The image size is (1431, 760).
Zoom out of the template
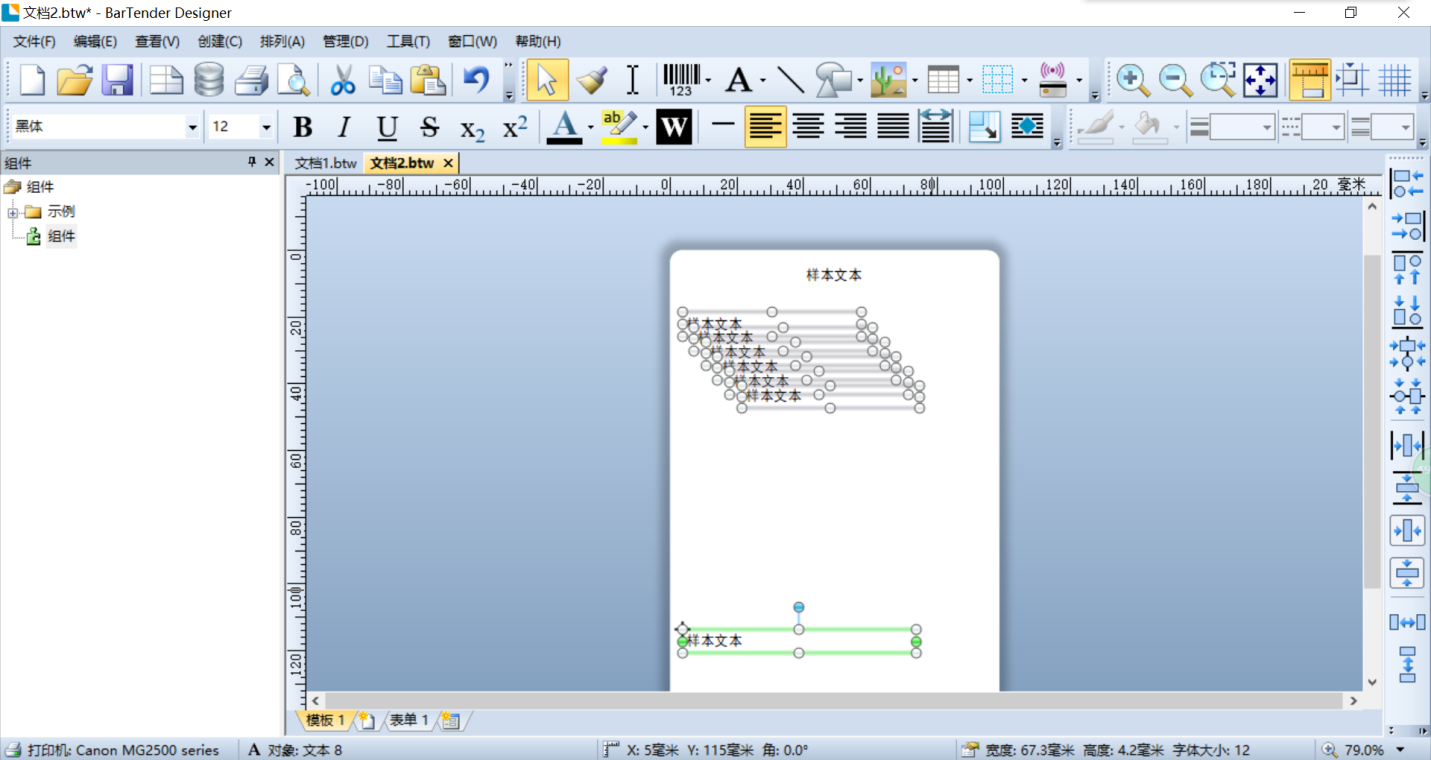[1175, 80]
